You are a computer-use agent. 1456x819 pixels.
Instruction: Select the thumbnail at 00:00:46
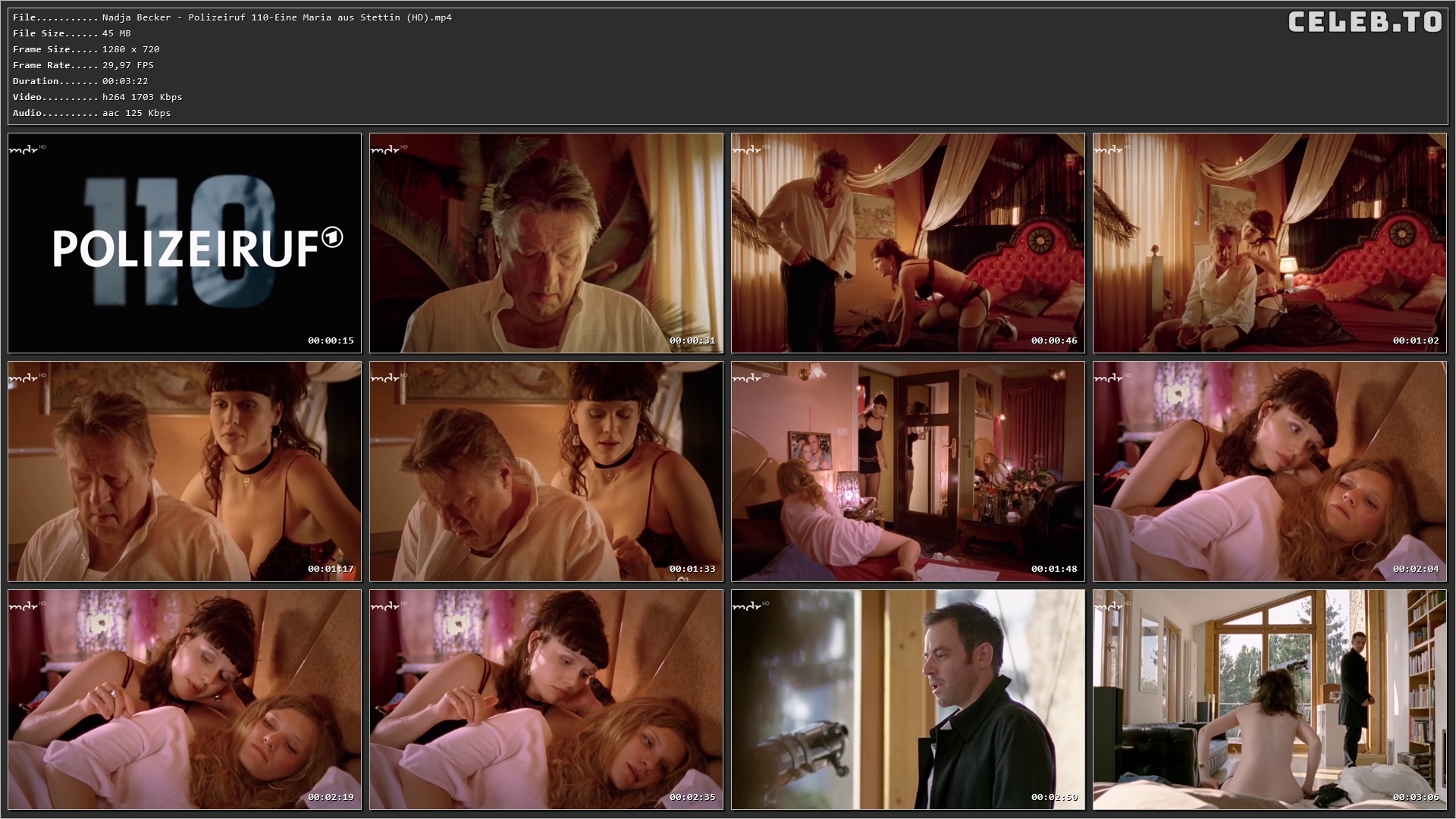point(908,243)
